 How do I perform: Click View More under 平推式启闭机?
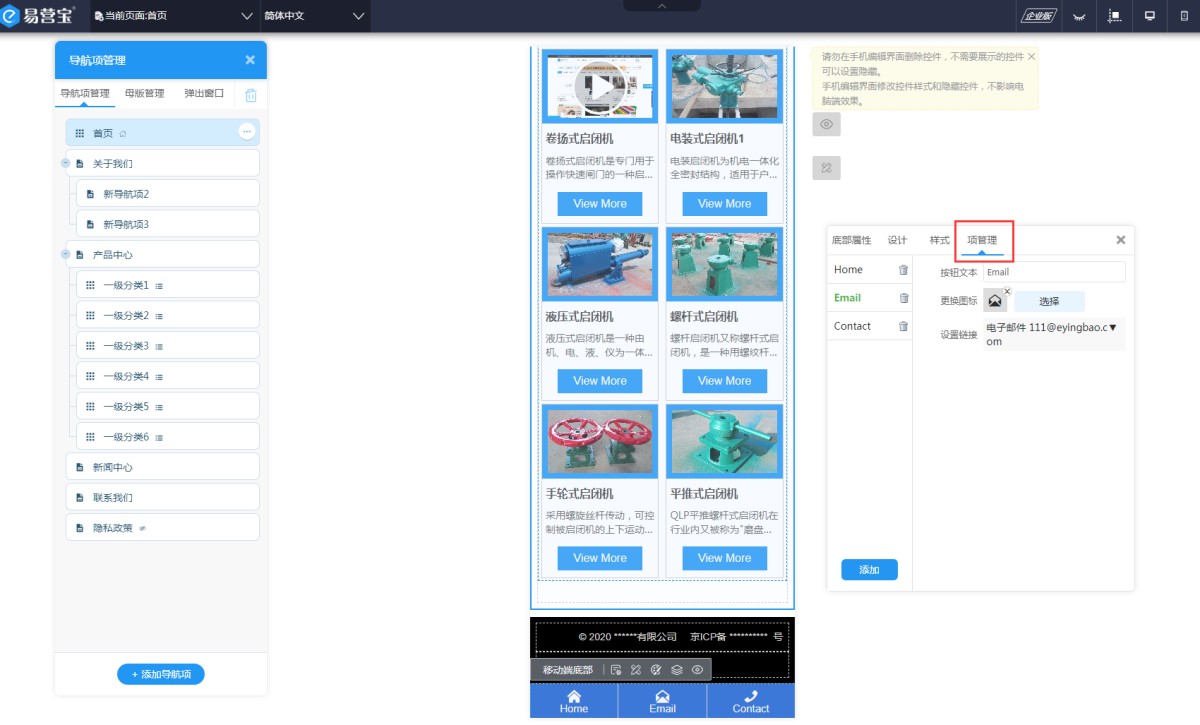coord(725,558)
